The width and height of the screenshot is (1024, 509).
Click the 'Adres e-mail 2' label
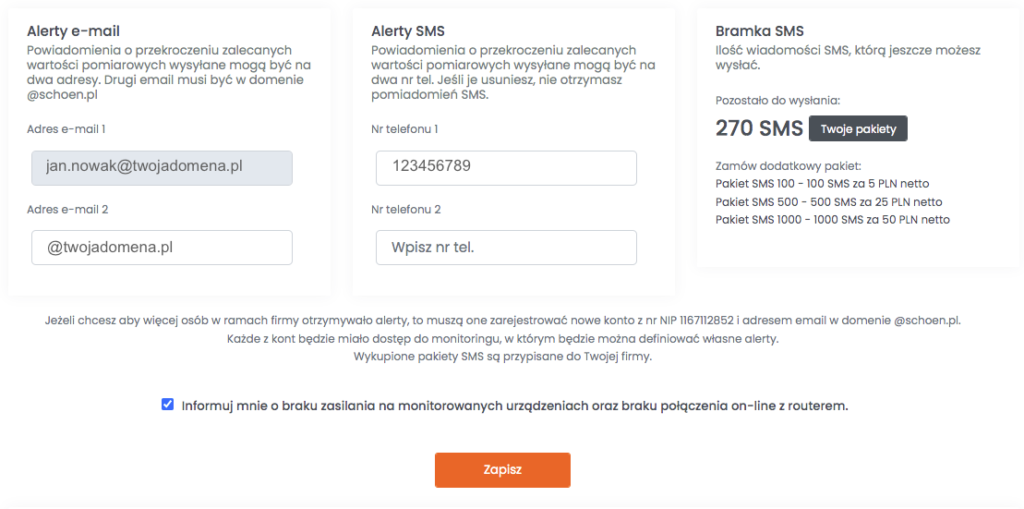[x=67, y=210]
